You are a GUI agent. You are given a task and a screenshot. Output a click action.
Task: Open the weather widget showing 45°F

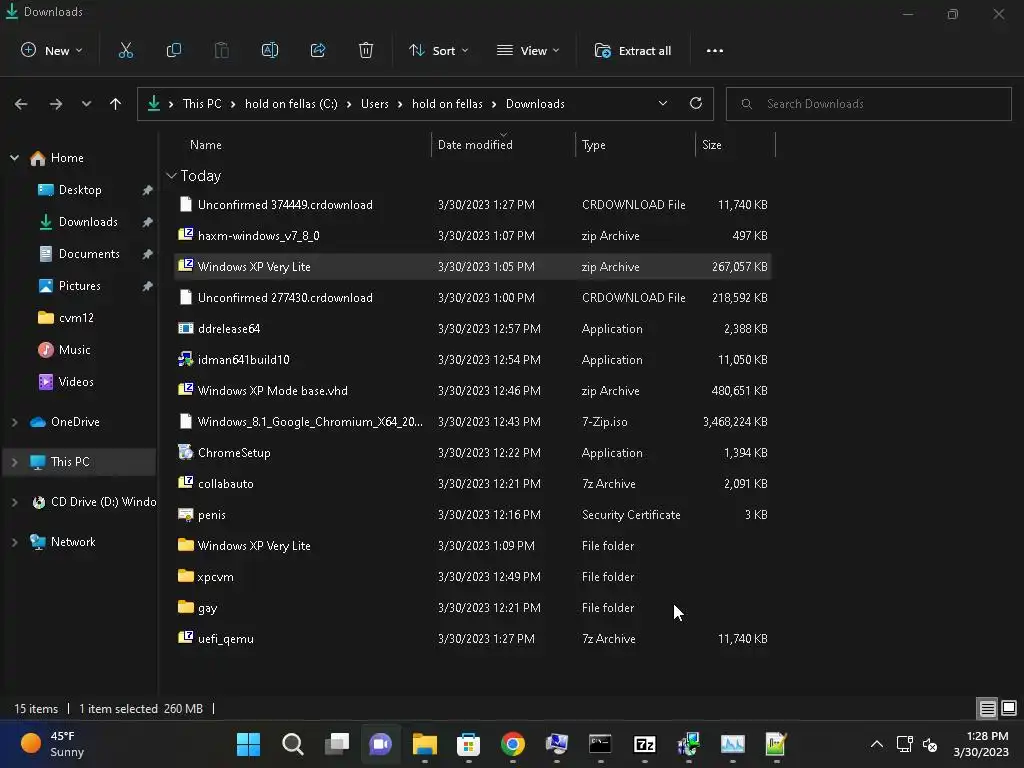click(52, 744)
